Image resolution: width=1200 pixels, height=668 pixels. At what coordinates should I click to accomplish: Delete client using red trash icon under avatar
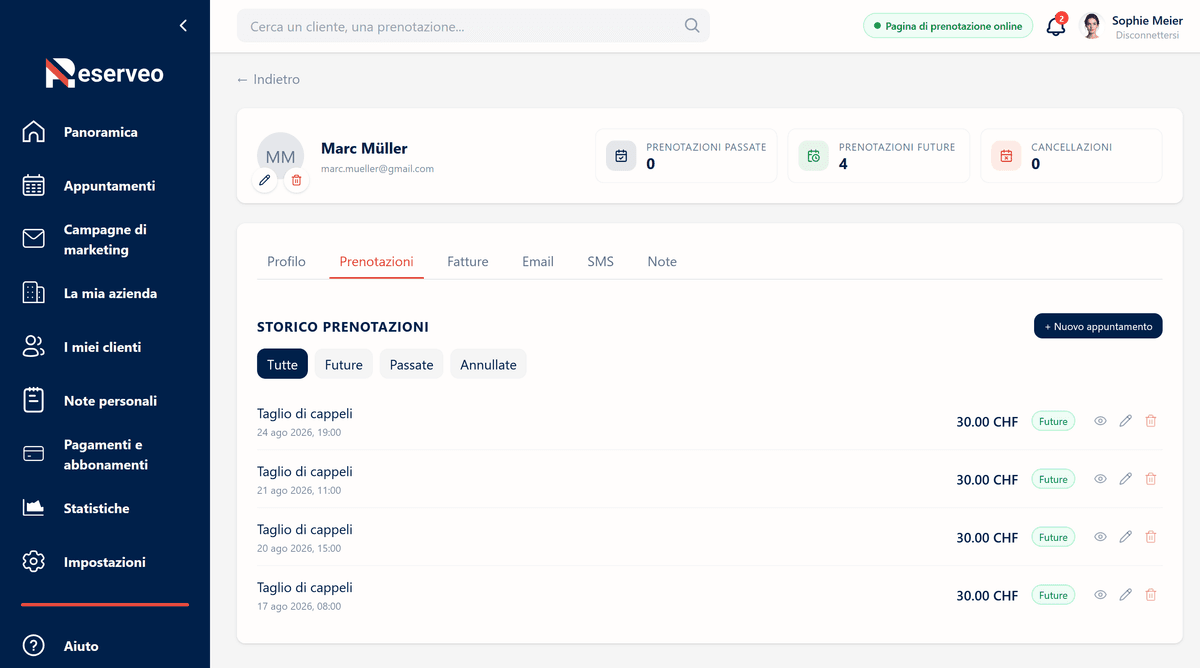(x=296, y=180)
